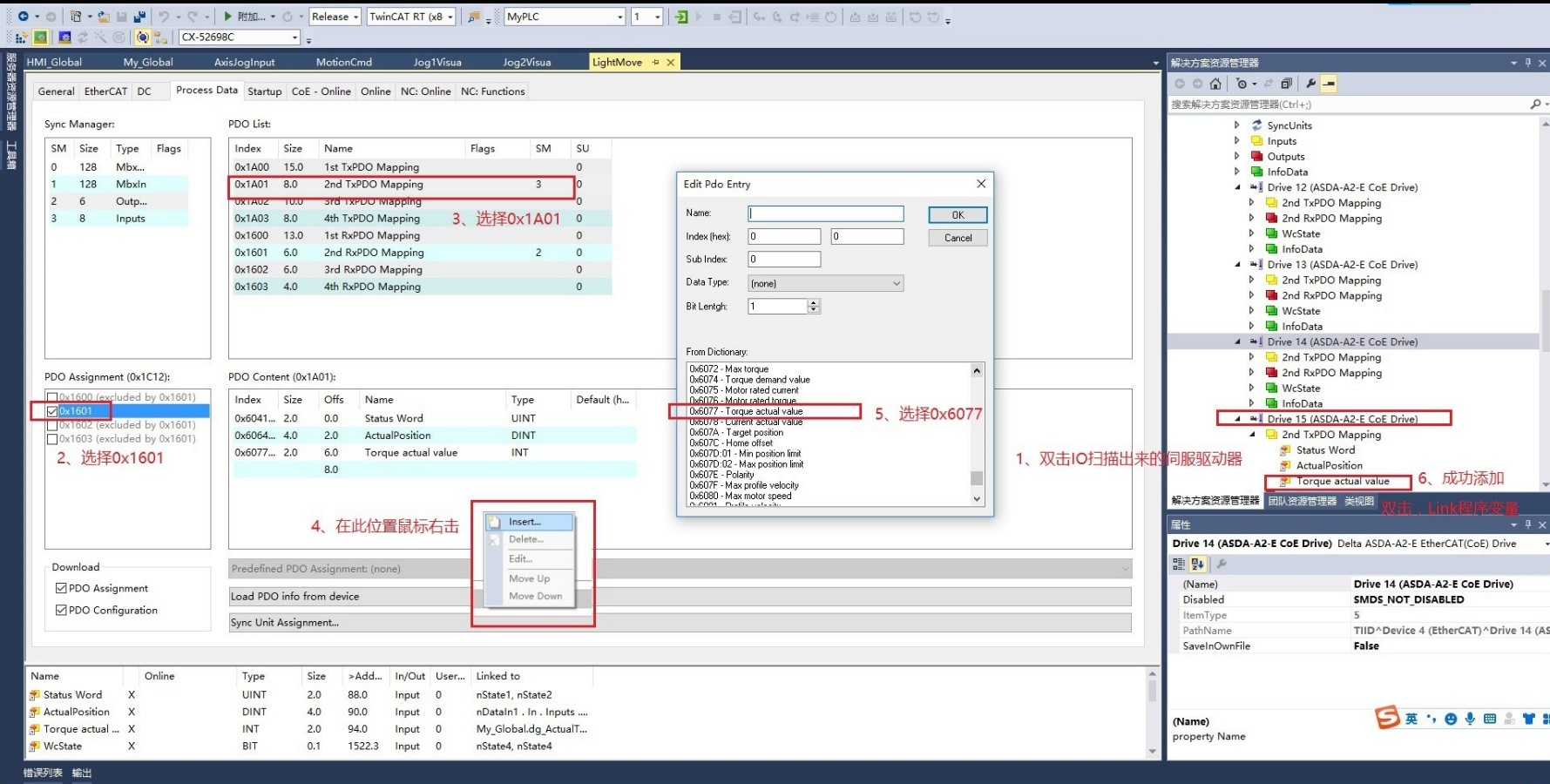Click the highlighted toggle free run icon
Viewport: 1550px width, 784px height.
[142, 37]
